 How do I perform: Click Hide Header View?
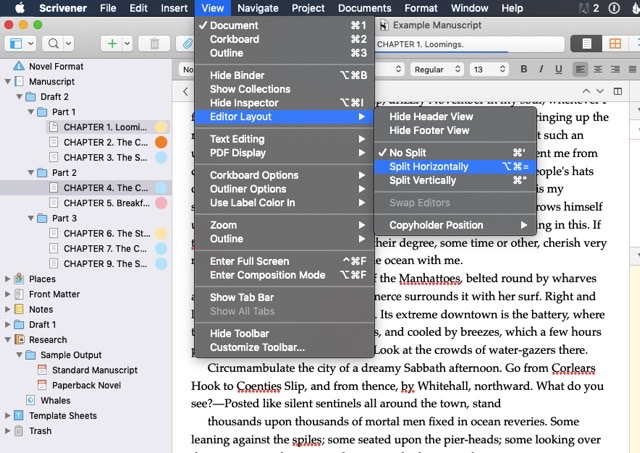[455, 116]
